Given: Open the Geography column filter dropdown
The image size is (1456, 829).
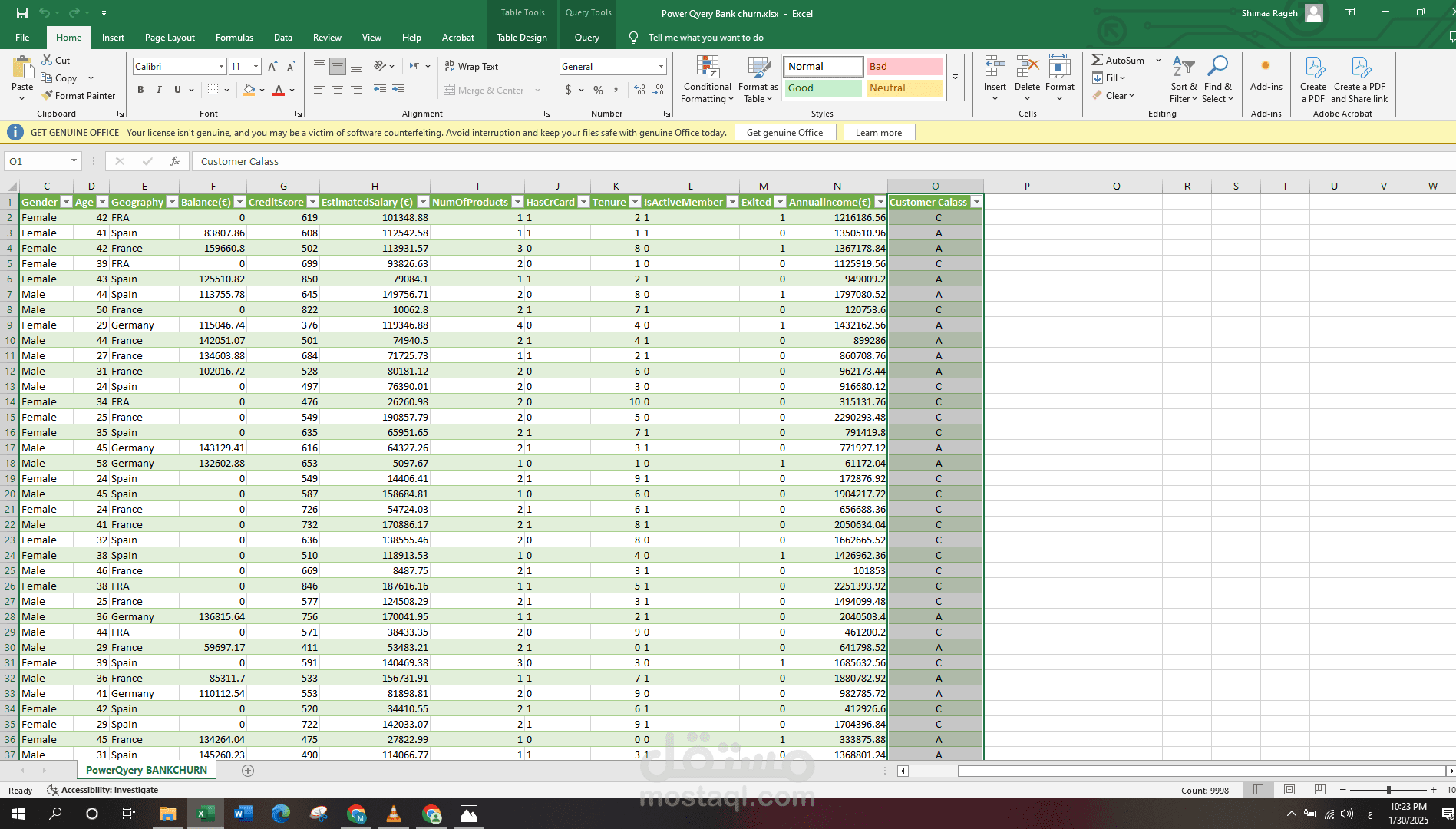Looking at the screenshot, I should (x=172, y=202).
